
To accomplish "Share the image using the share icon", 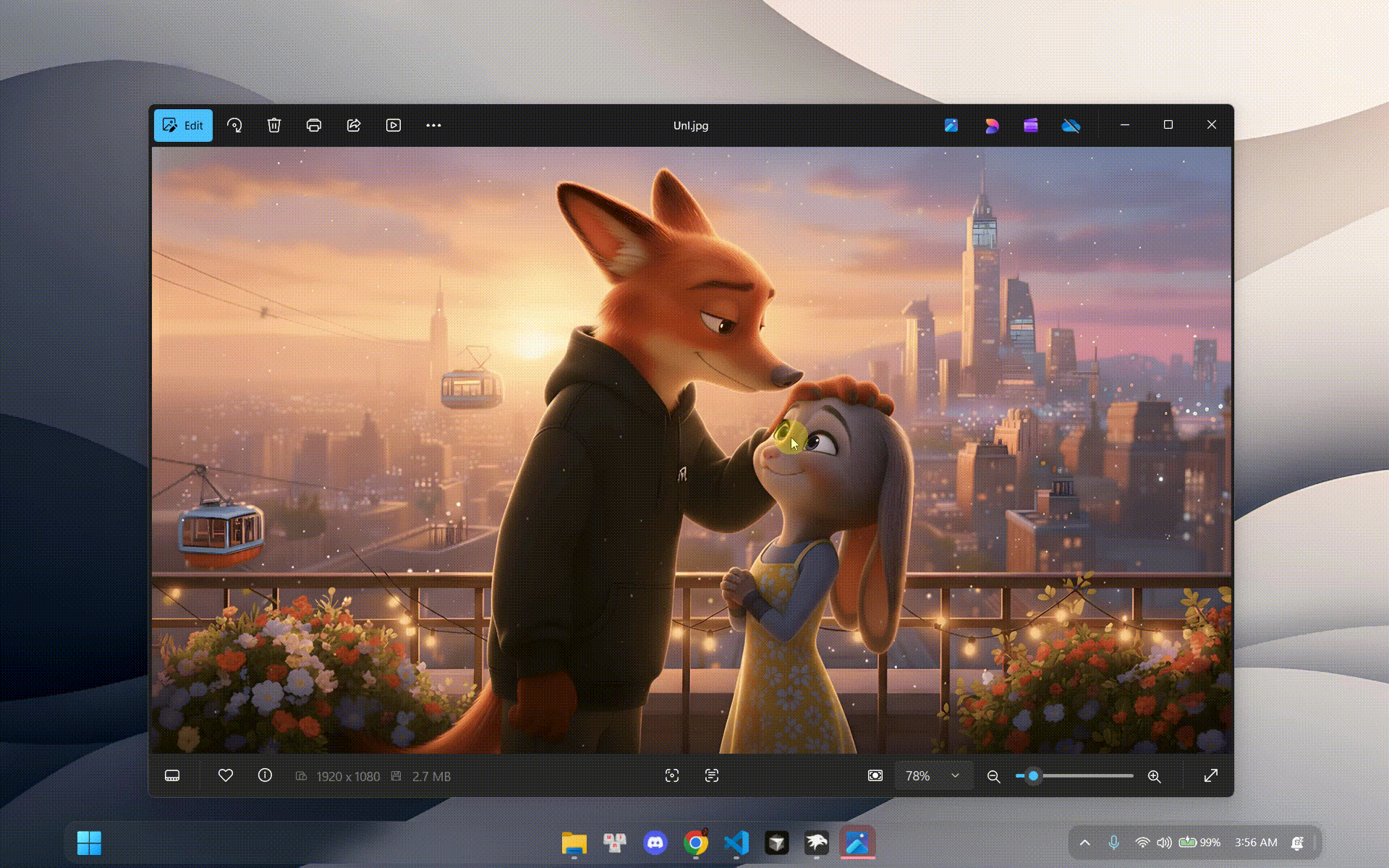I will [x=354, y=125].
